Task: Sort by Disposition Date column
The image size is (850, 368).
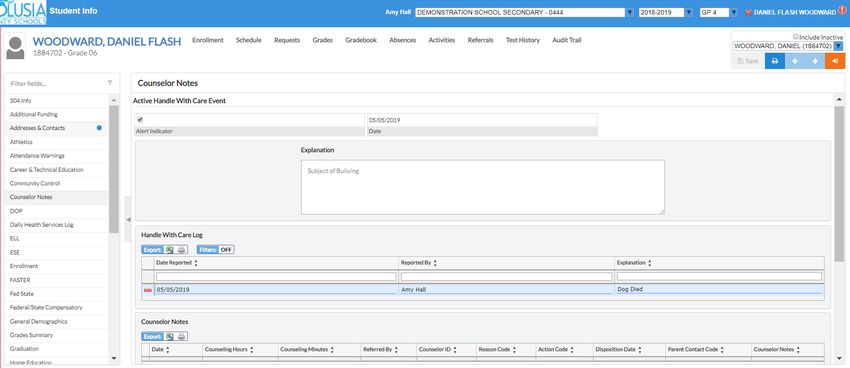Action: 640,350
